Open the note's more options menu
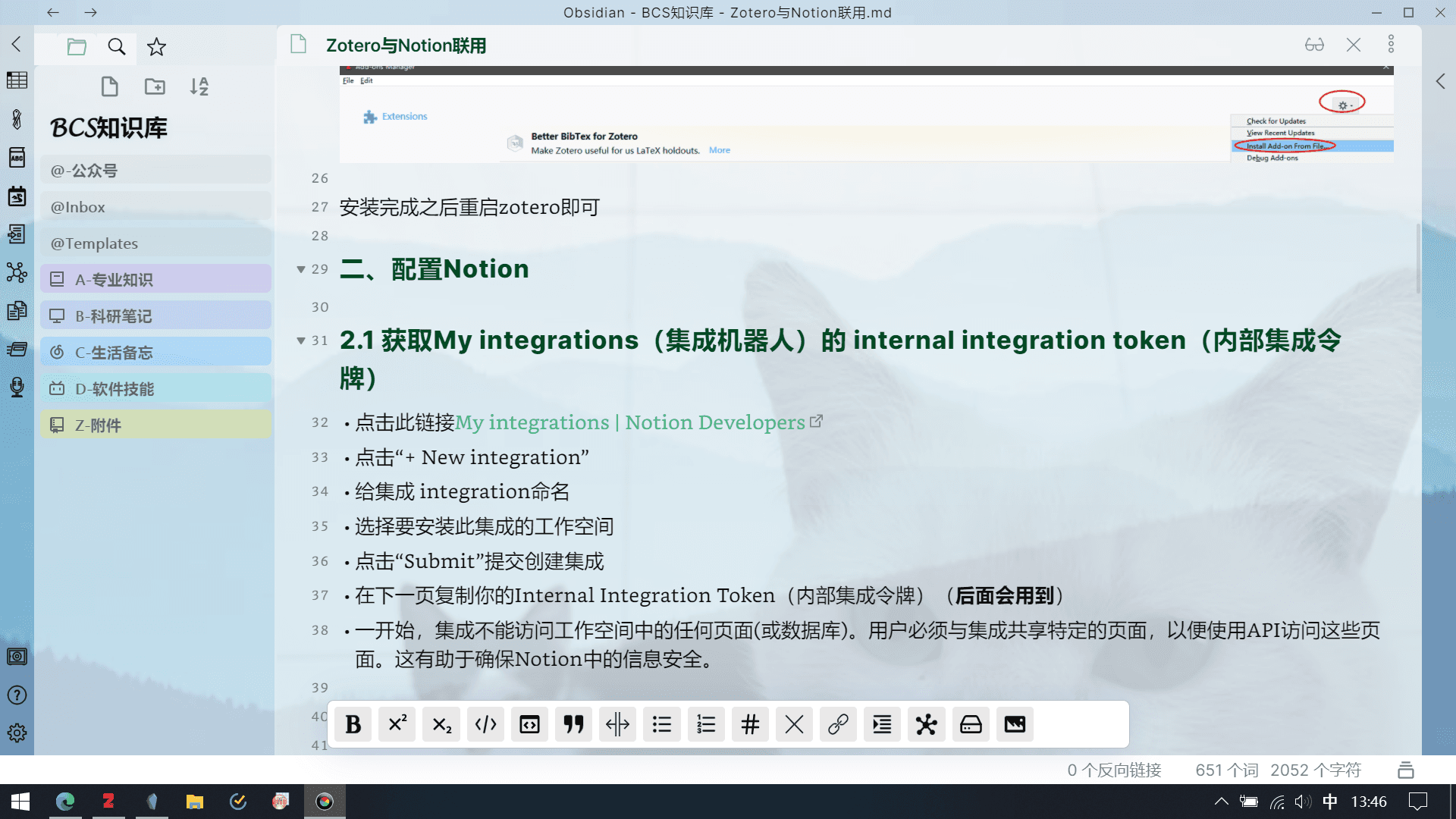Image resolution: width=1456 pixels, height=819 pixels. point(1391,44)
